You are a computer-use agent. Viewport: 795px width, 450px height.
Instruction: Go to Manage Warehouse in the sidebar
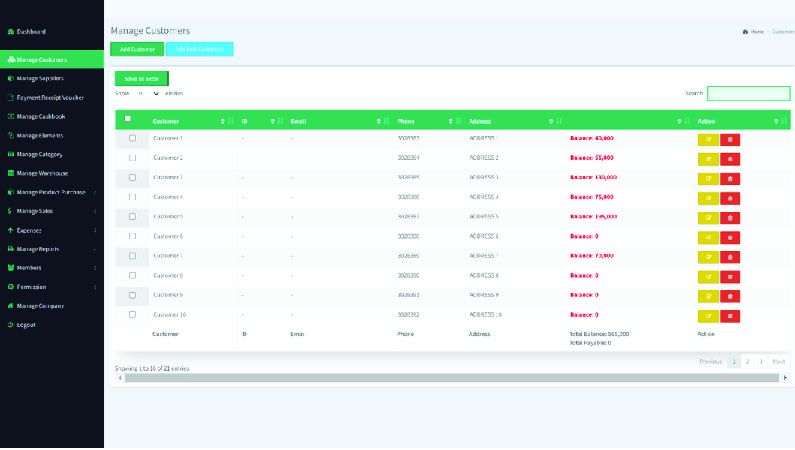[42, 173]
